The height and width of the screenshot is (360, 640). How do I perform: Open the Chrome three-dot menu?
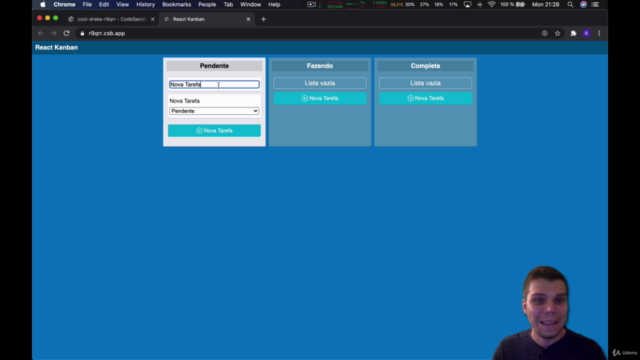(x=599, y=33)
